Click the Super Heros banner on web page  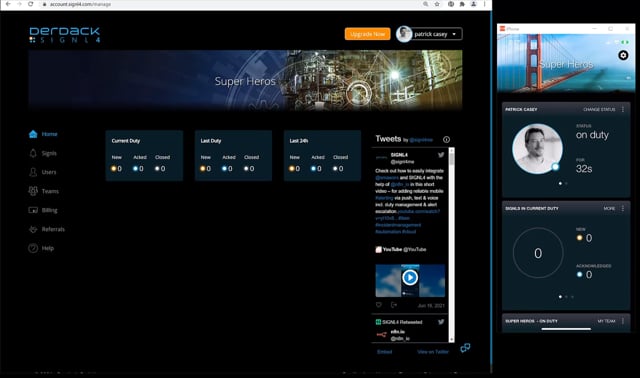[x=245, y=80]
